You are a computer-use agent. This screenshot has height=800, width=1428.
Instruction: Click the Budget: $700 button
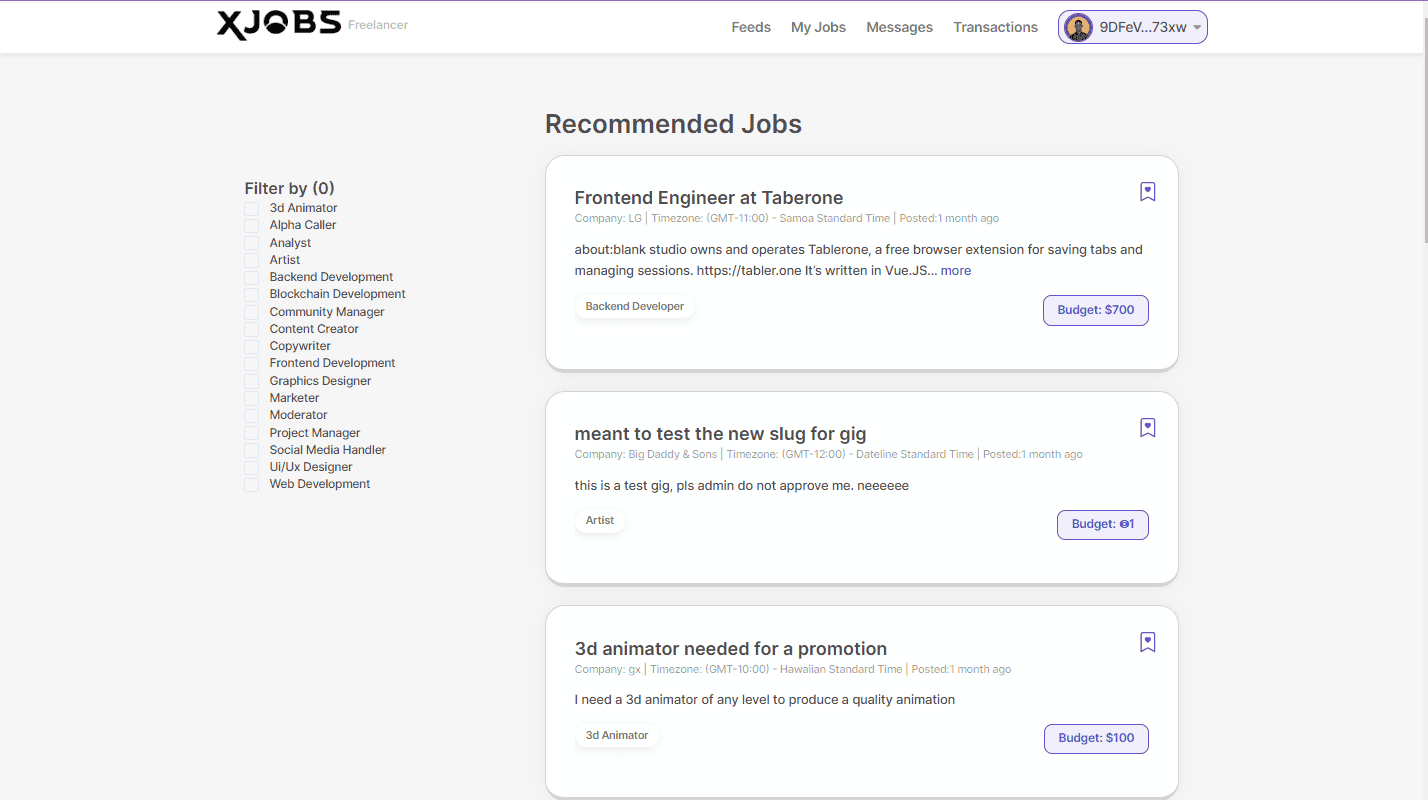tap(1096, 310)
